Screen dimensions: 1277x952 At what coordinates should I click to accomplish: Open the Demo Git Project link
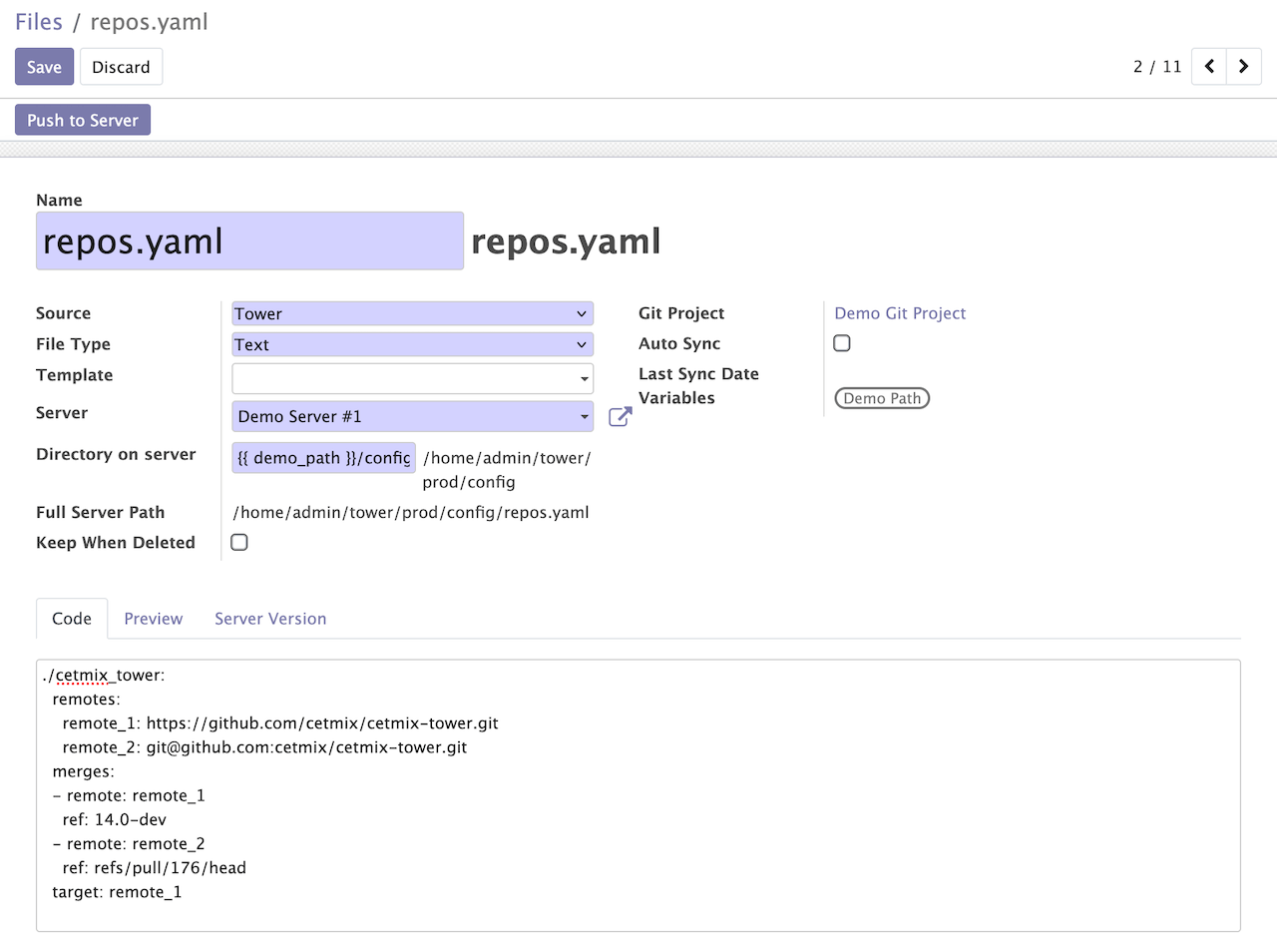899,312
